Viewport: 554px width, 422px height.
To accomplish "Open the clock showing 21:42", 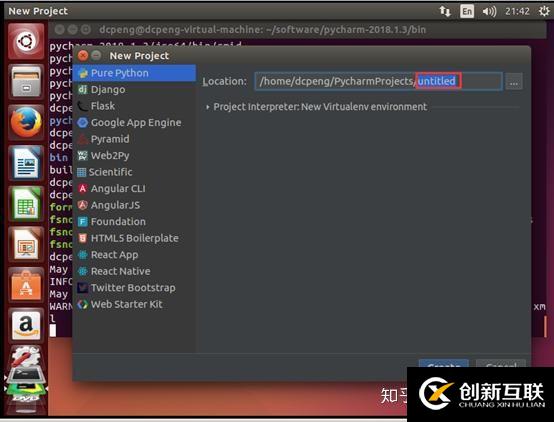I will [517, 11].
